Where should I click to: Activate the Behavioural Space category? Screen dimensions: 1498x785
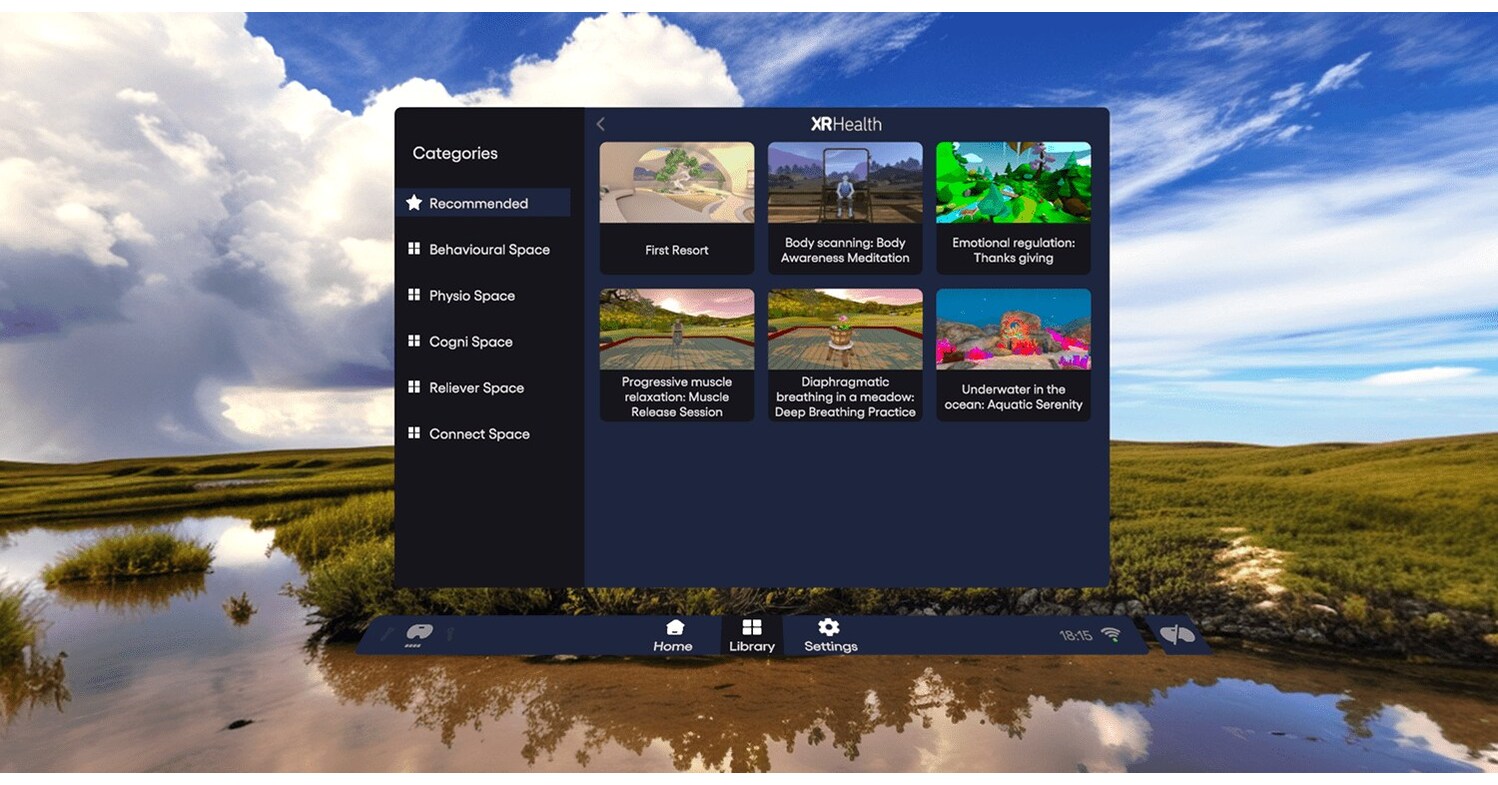coord(488,249)
